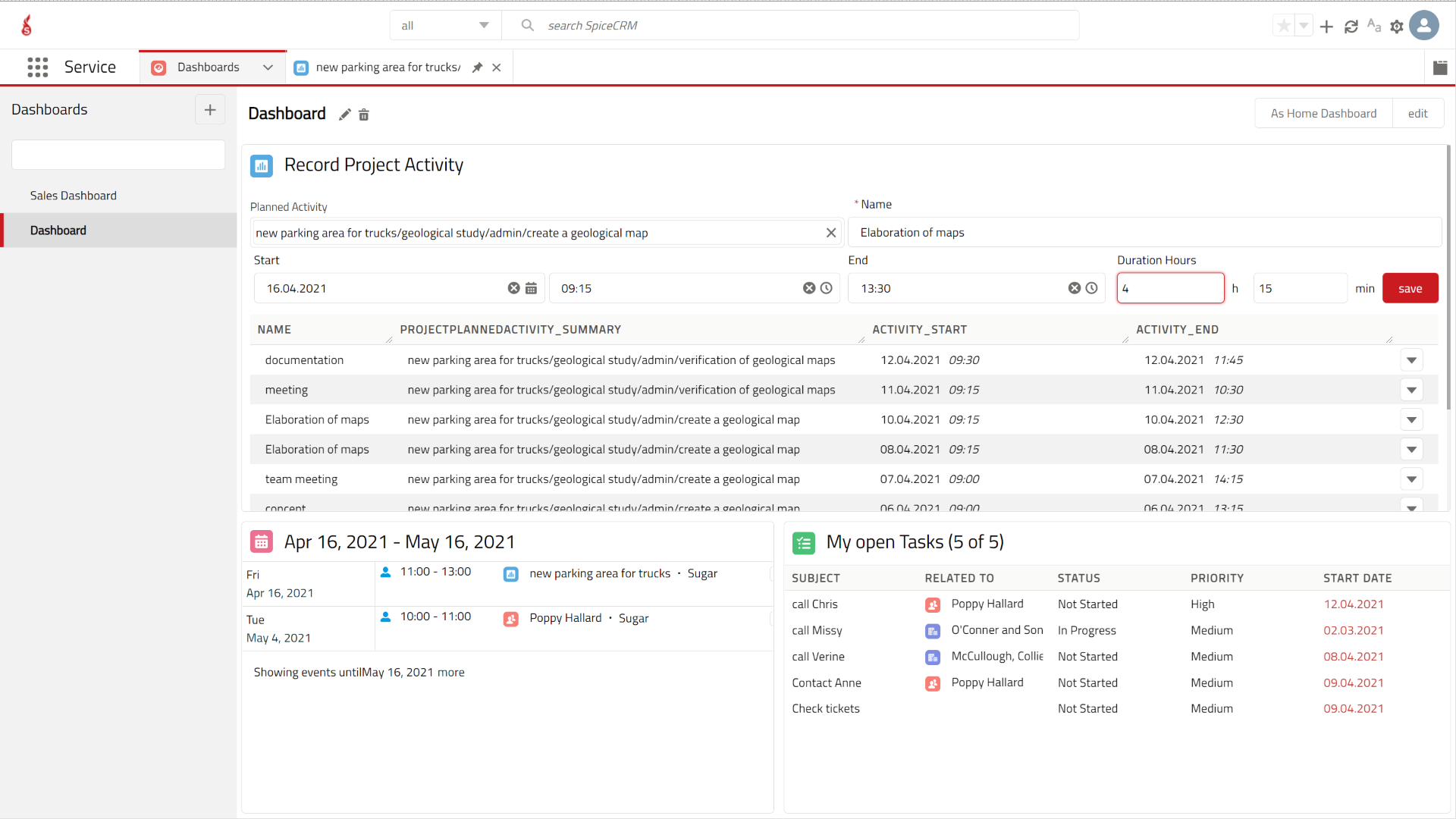The width and height of the screenshot is (1456, 819).
Task: Open row actions for documentation activity
Action: click(1411, 360)
